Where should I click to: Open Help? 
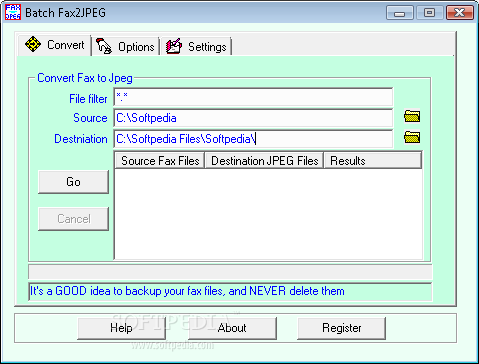121,328
